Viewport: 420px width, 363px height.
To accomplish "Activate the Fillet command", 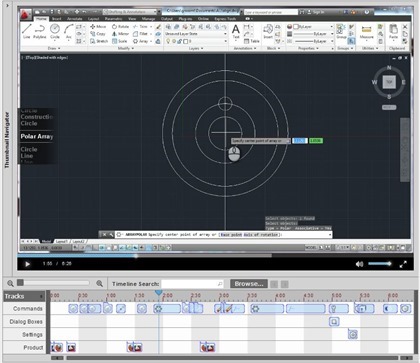I will point(140,34).
